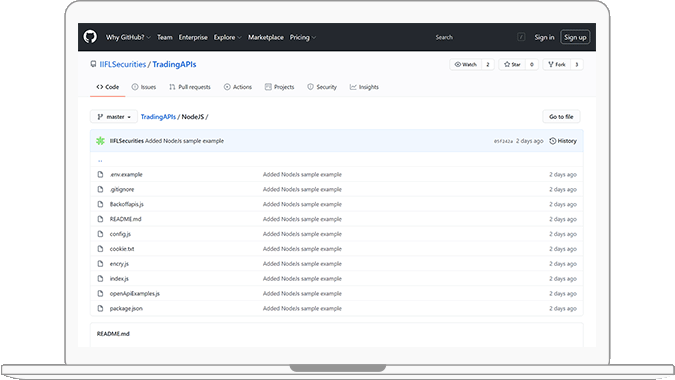This screenshot has height=380, width=675.
Task: Open the commit hash link in commit bar
Action: click(x=503, y=141)
